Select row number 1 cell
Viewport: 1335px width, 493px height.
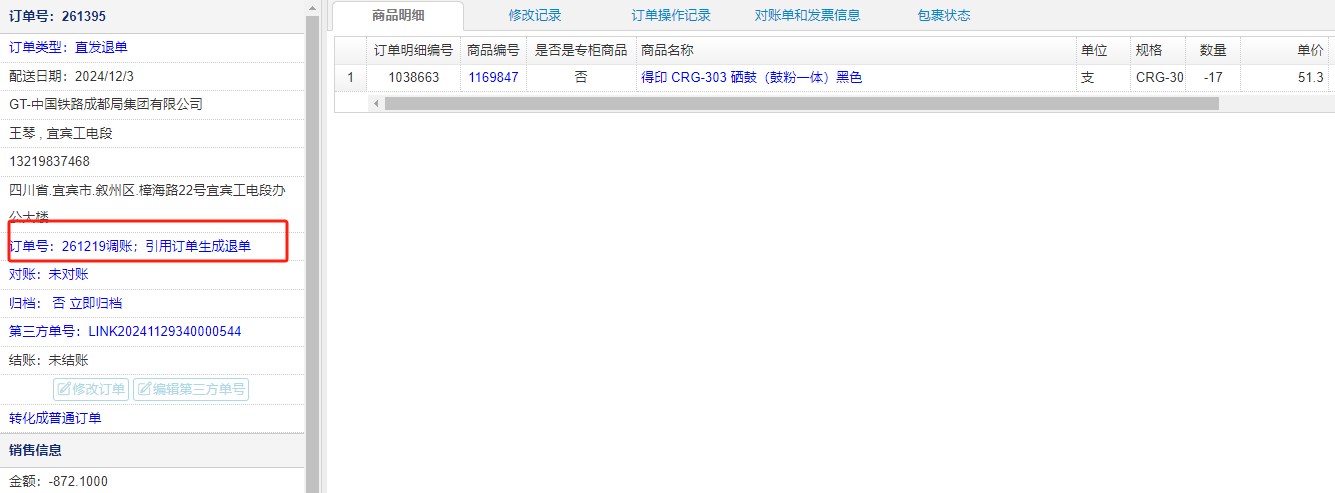[350, 77]
